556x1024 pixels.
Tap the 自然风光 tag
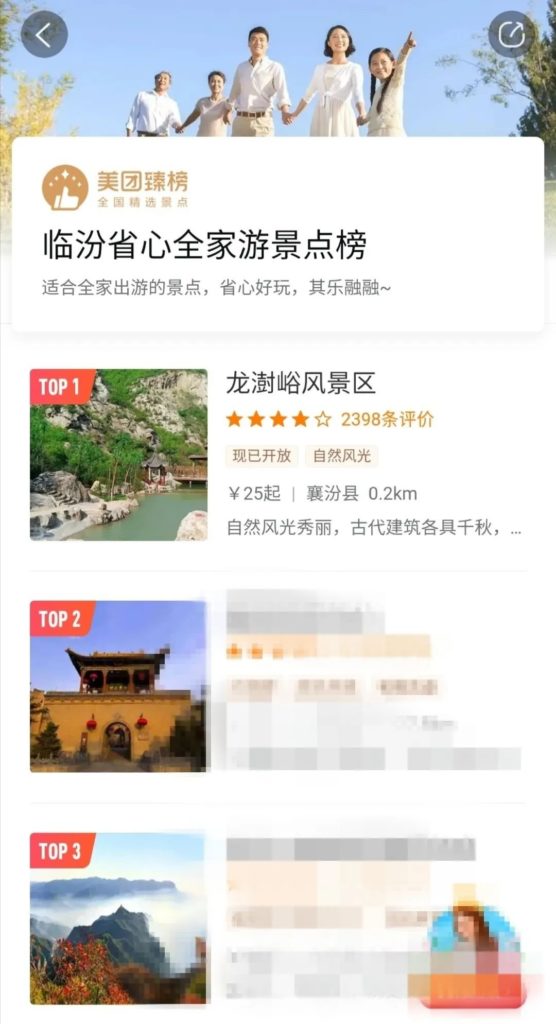(x=342, y=456)
